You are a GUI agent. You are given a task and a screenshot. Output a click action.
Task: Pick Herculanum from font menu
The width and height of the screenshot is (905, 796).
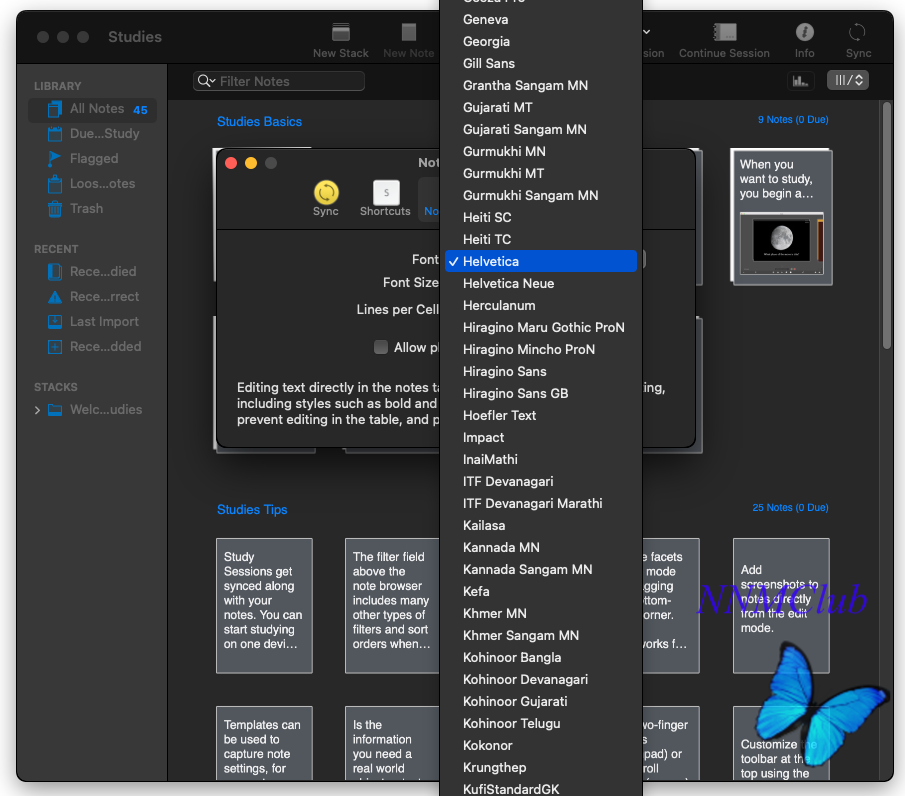[x=541, y=305]
